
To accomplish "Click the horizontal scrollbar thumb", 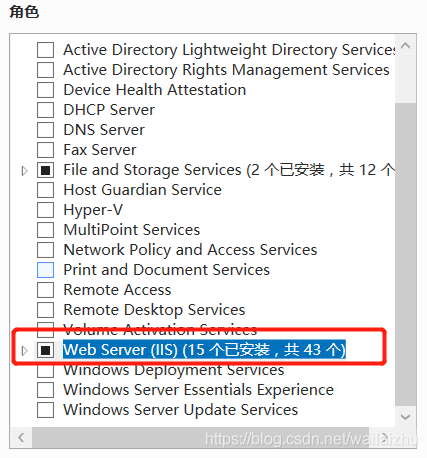I will click(200, 437).
